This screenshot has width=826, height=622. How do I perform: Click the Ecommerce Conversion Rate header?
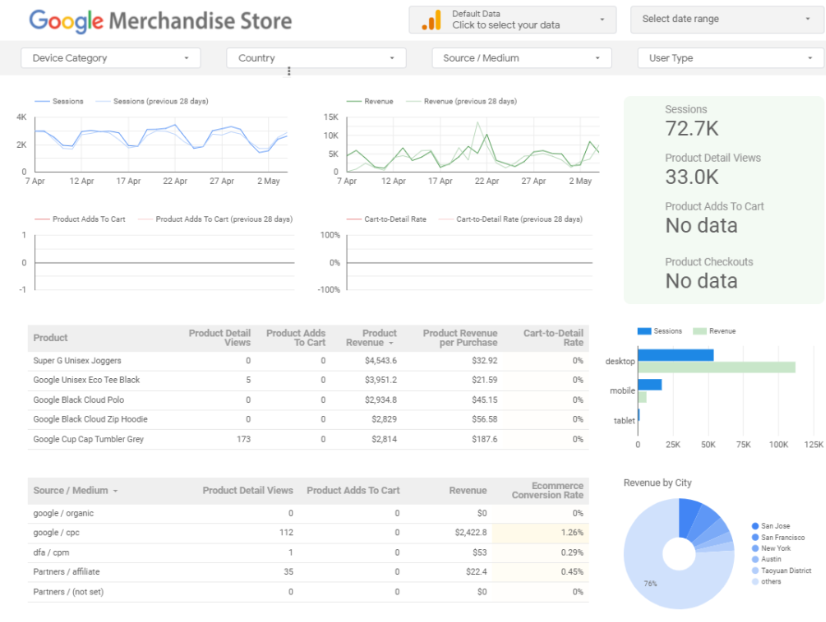click(x=547, y=490)
